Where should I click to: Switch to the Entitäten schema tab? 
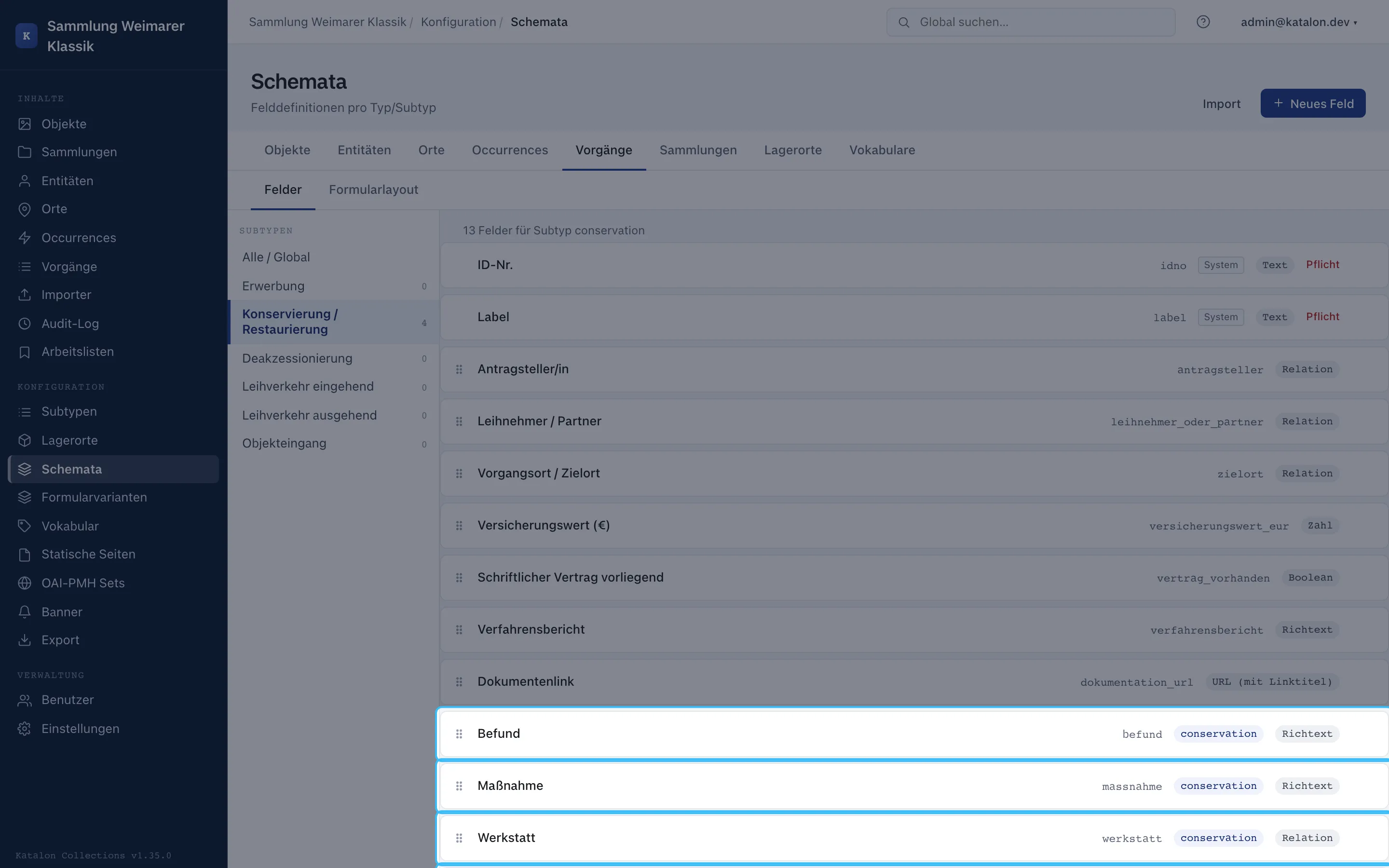[364, 150]
